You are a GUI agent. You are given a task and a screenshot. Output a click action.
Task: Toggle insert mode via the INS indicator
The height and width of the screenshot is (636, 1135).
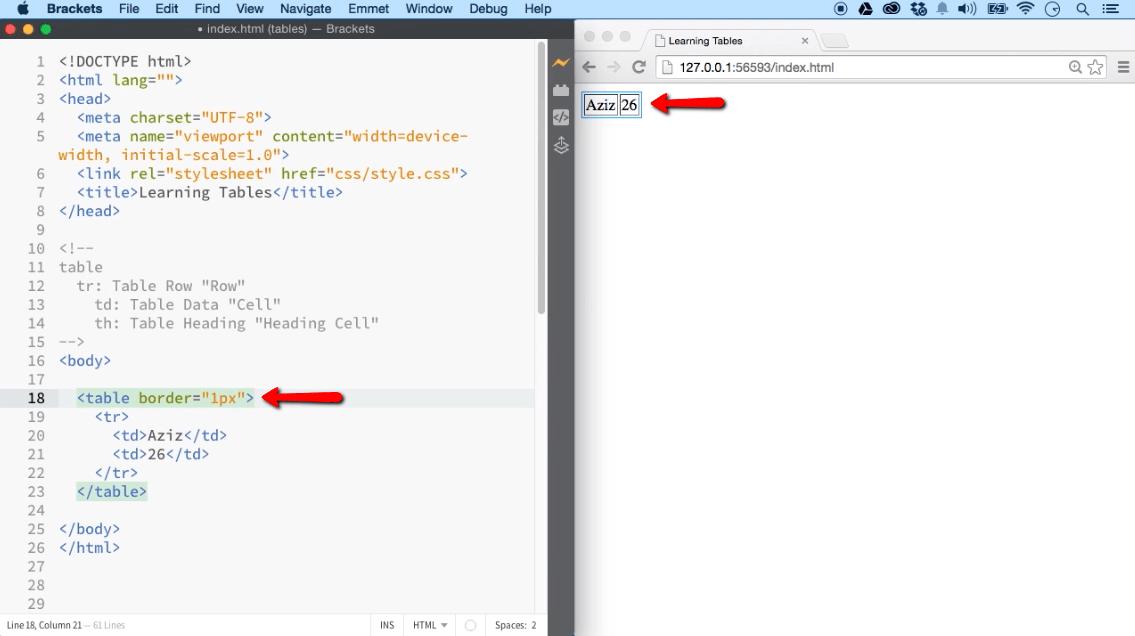[387, 624]
